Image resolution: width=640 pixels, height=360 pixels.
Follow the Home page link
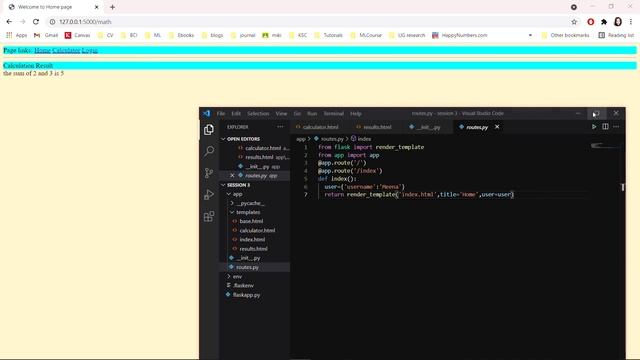[x=42, y=50]
